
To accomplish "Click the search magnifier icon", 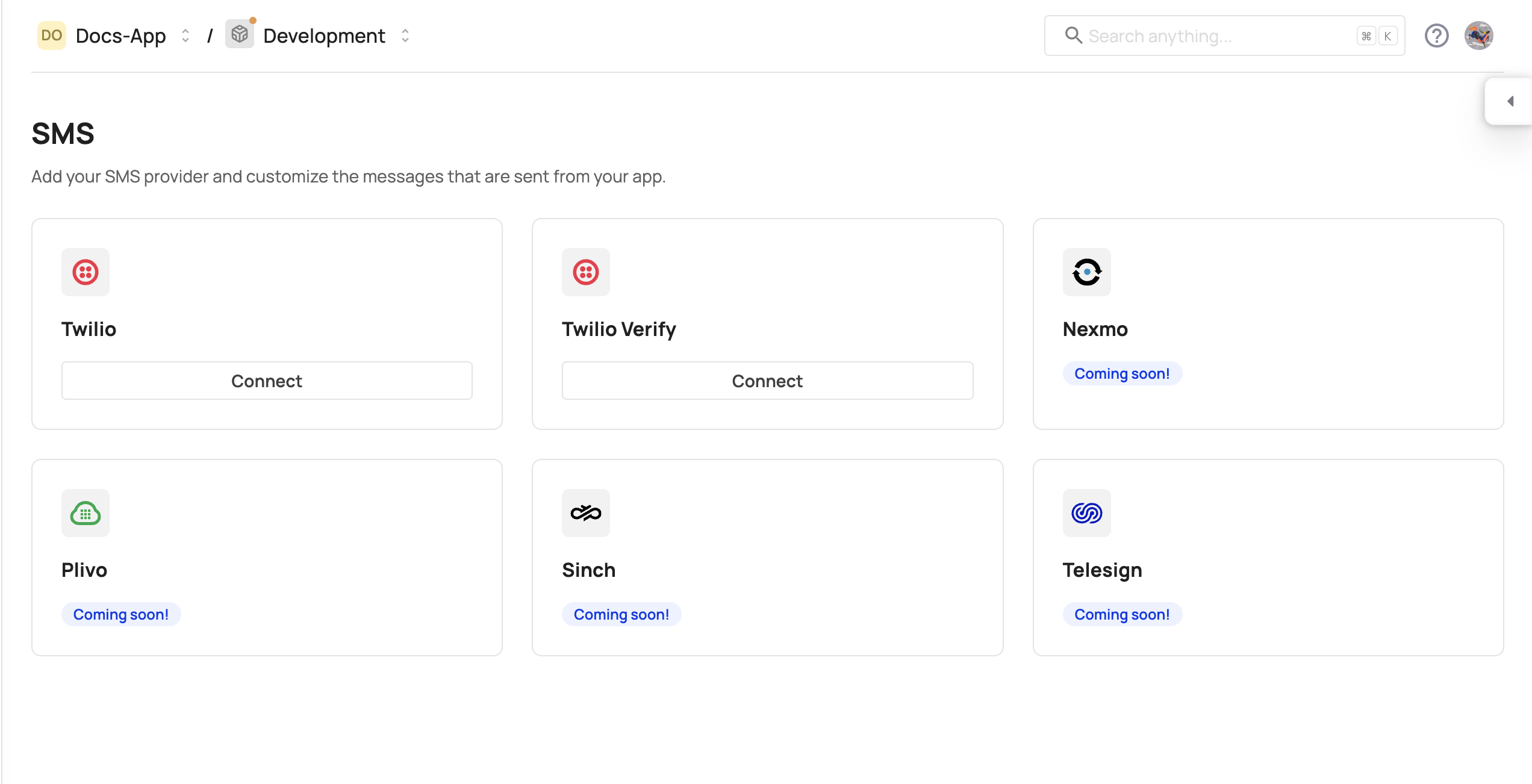I will (x=1073, y=36).
